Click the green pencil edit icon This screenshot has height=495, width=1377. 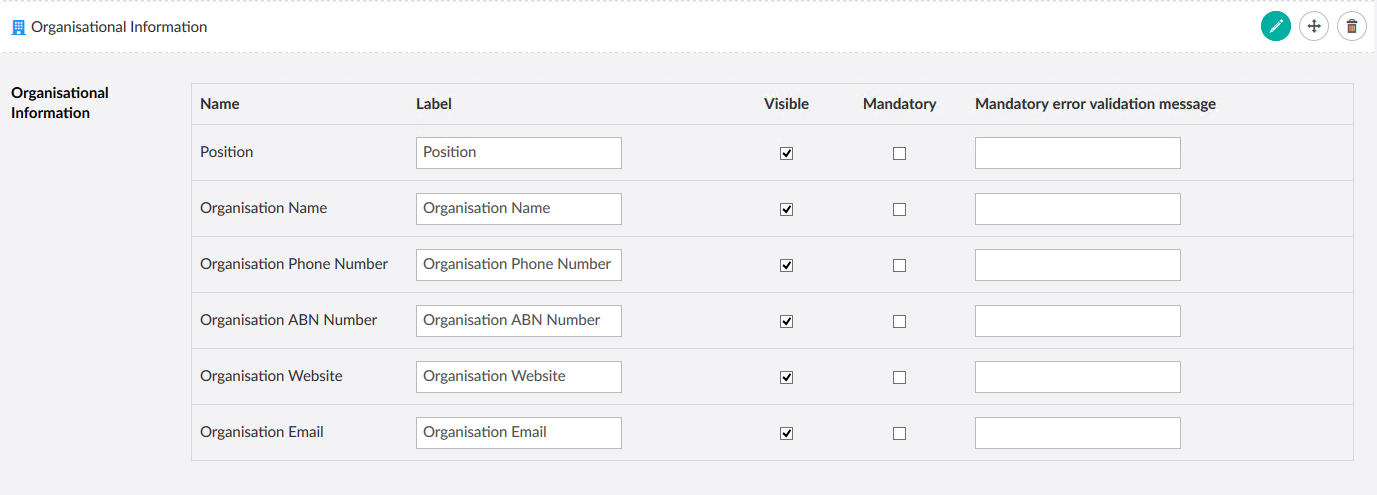coord(1275,27)
